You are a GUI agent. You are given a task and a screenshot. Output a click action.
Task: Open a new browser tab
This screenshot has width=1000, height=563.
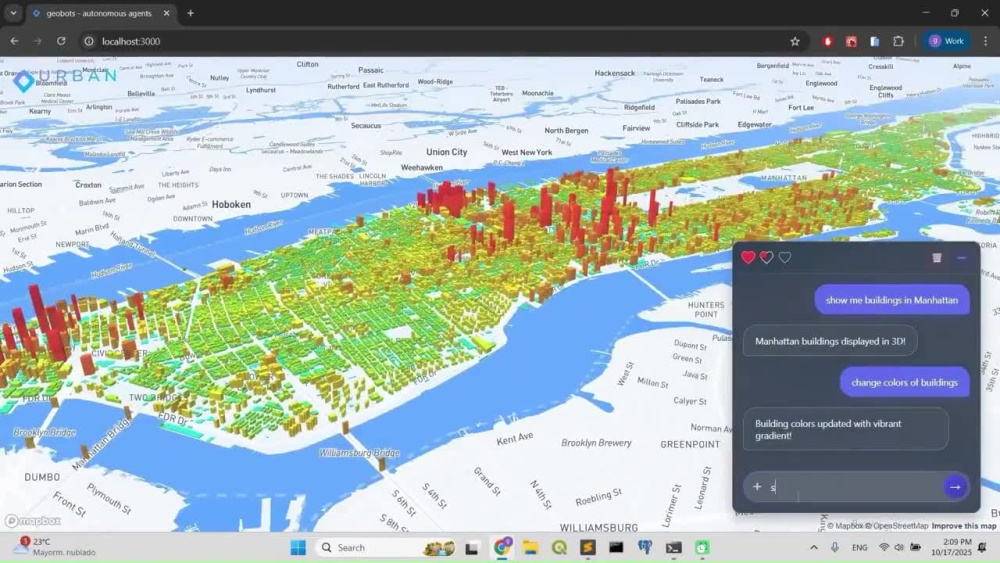click(x=190, y=13)
